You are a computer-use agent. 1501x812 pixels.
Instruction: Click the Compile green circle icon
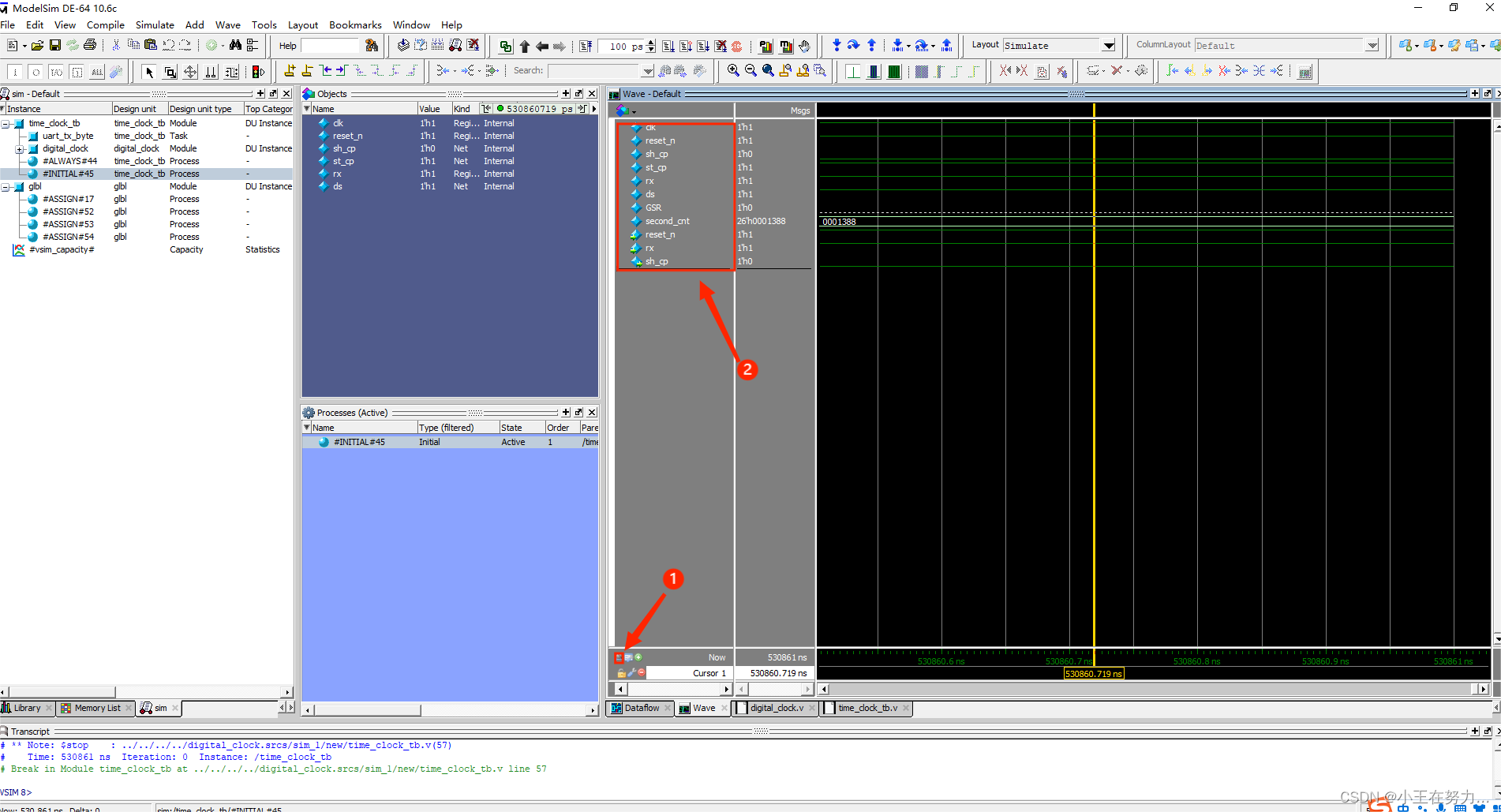(211, 46)
